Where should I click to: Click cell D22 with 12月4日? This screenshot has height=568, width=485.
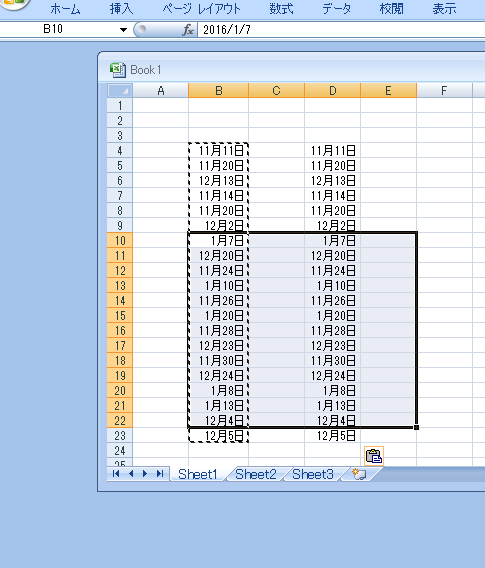pos(333,421)
